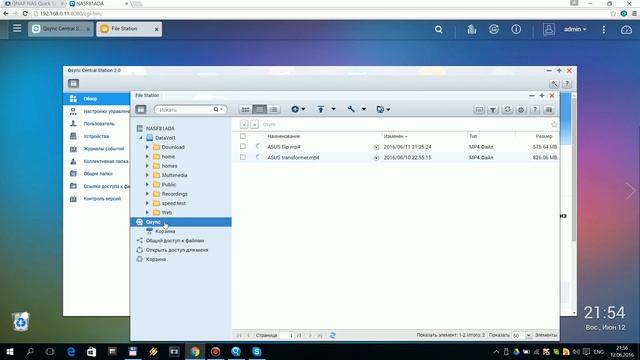Switch File Station to thumbnail grid view
640x360 pixels.
click(245, 109)
